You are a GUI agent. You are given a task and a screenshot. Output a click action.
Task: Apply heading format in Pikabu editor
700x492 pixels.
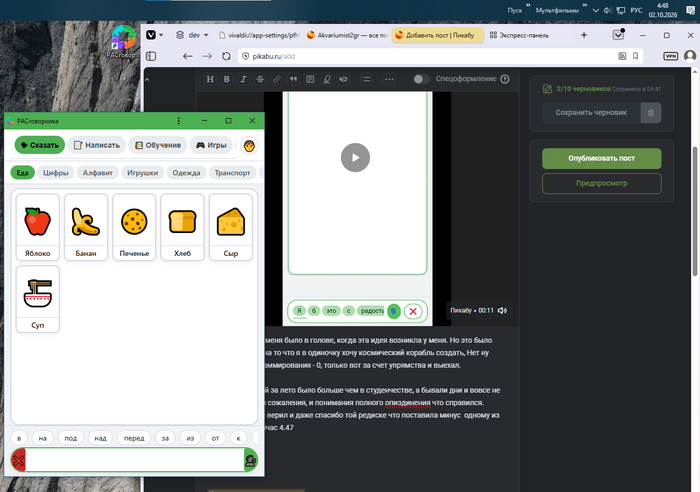210,79
